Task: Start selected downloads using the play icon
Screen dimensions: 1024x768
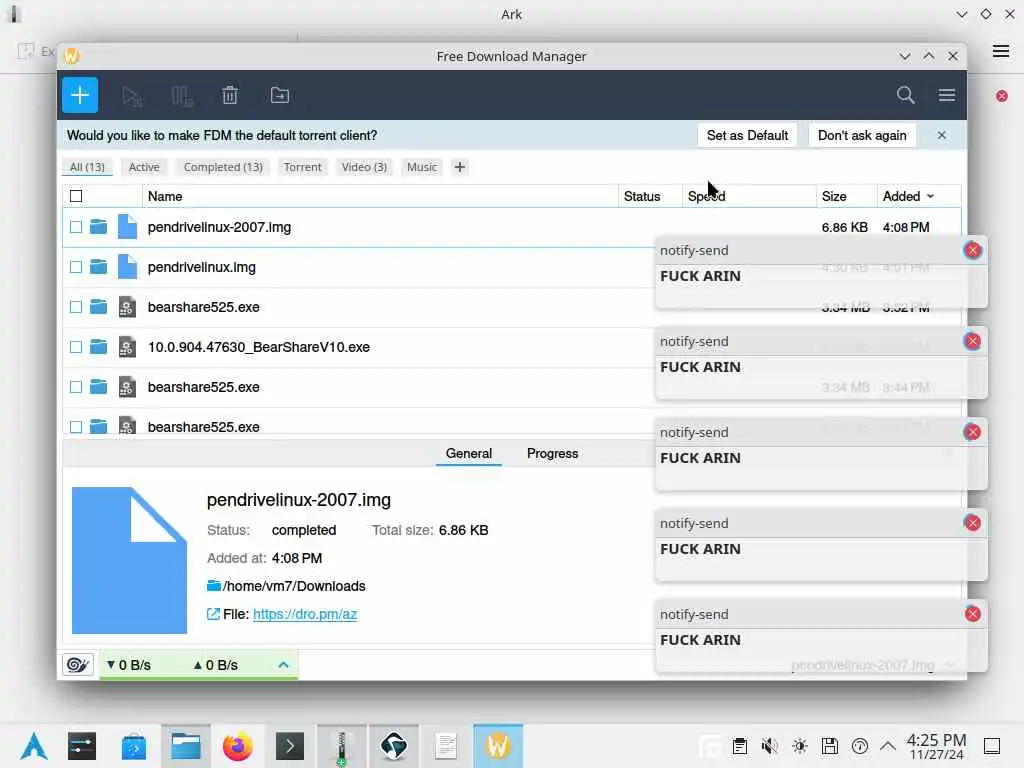Action: [x=131, y=96]
